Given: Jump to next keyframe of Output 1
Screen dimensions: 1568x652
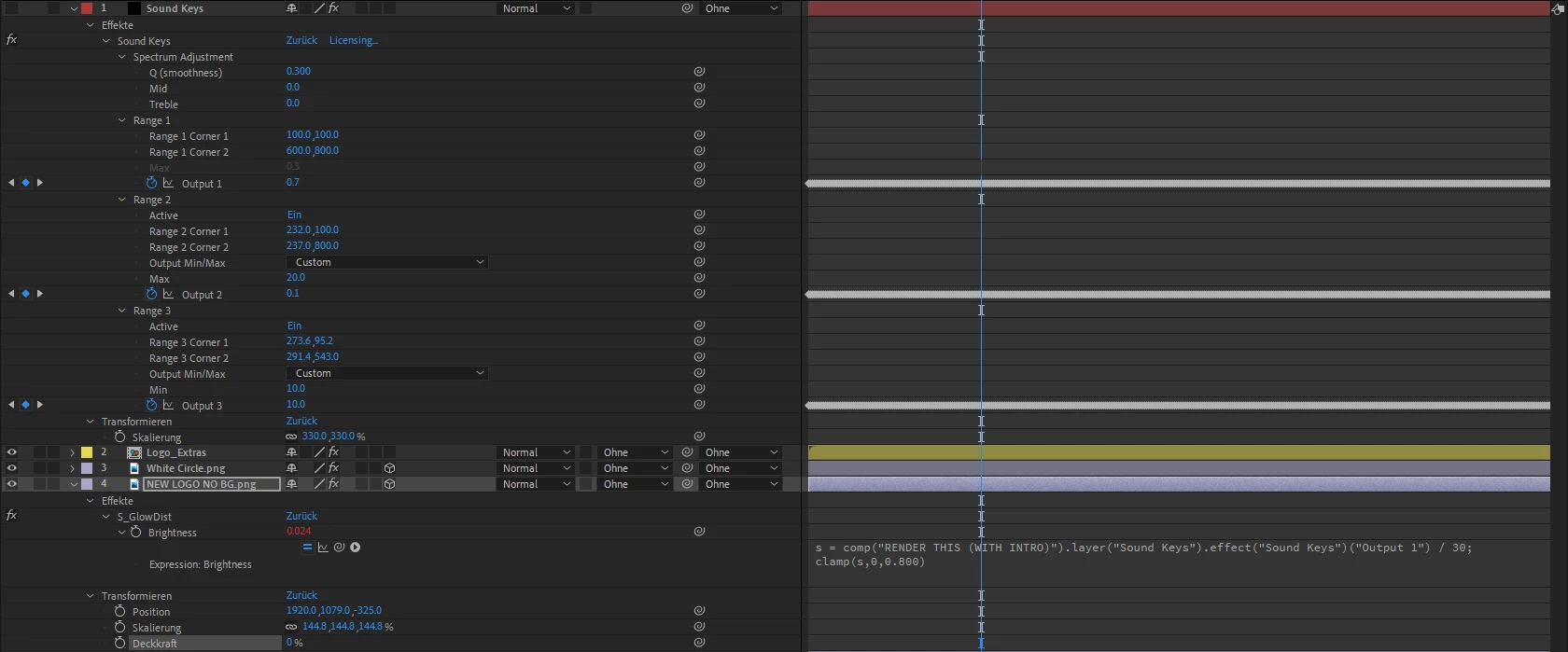Looking at the screenshot, I should tap(39, 183).
